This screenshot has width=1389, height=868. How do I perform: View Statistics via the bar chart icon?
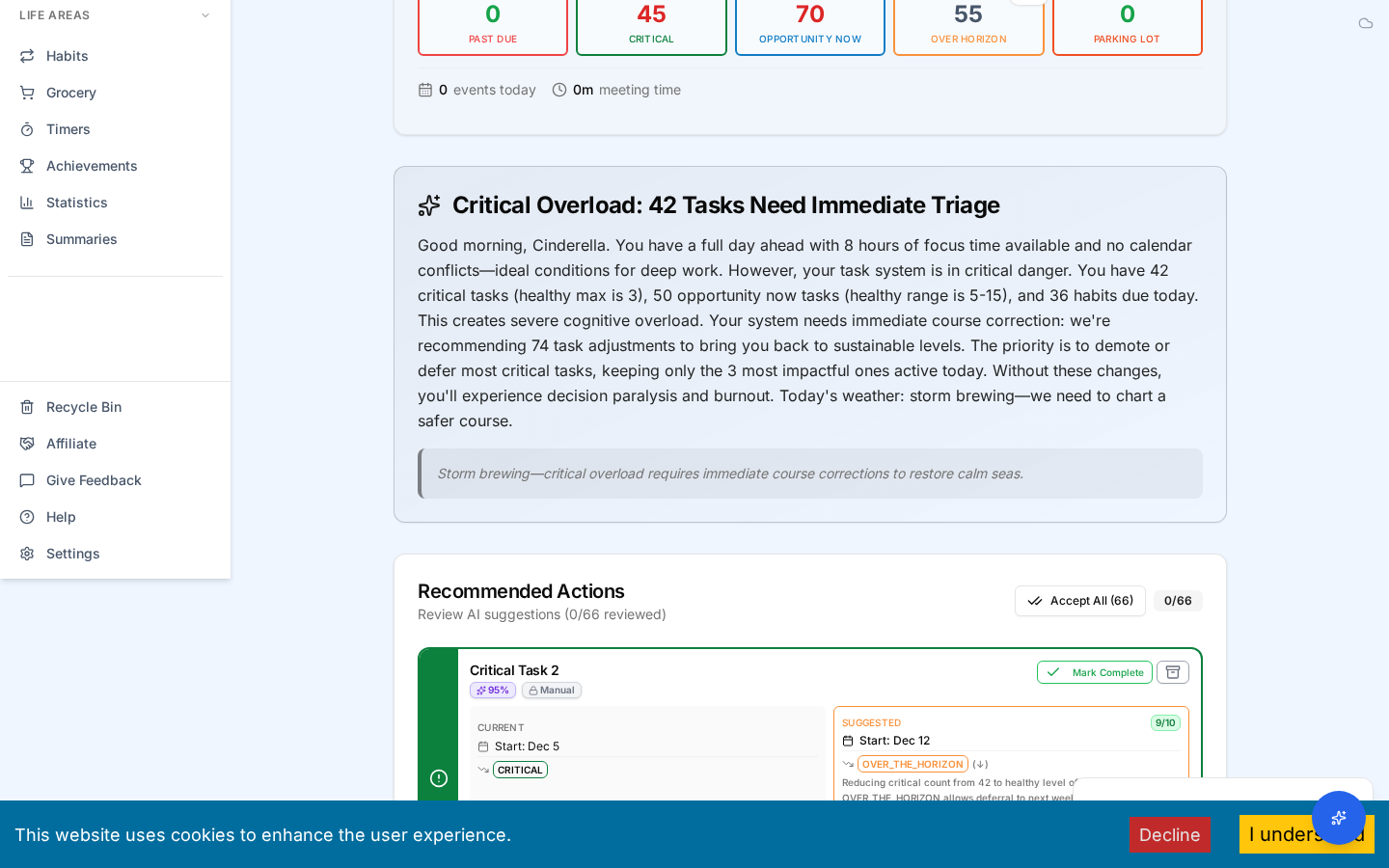click(x=27, y=202)
